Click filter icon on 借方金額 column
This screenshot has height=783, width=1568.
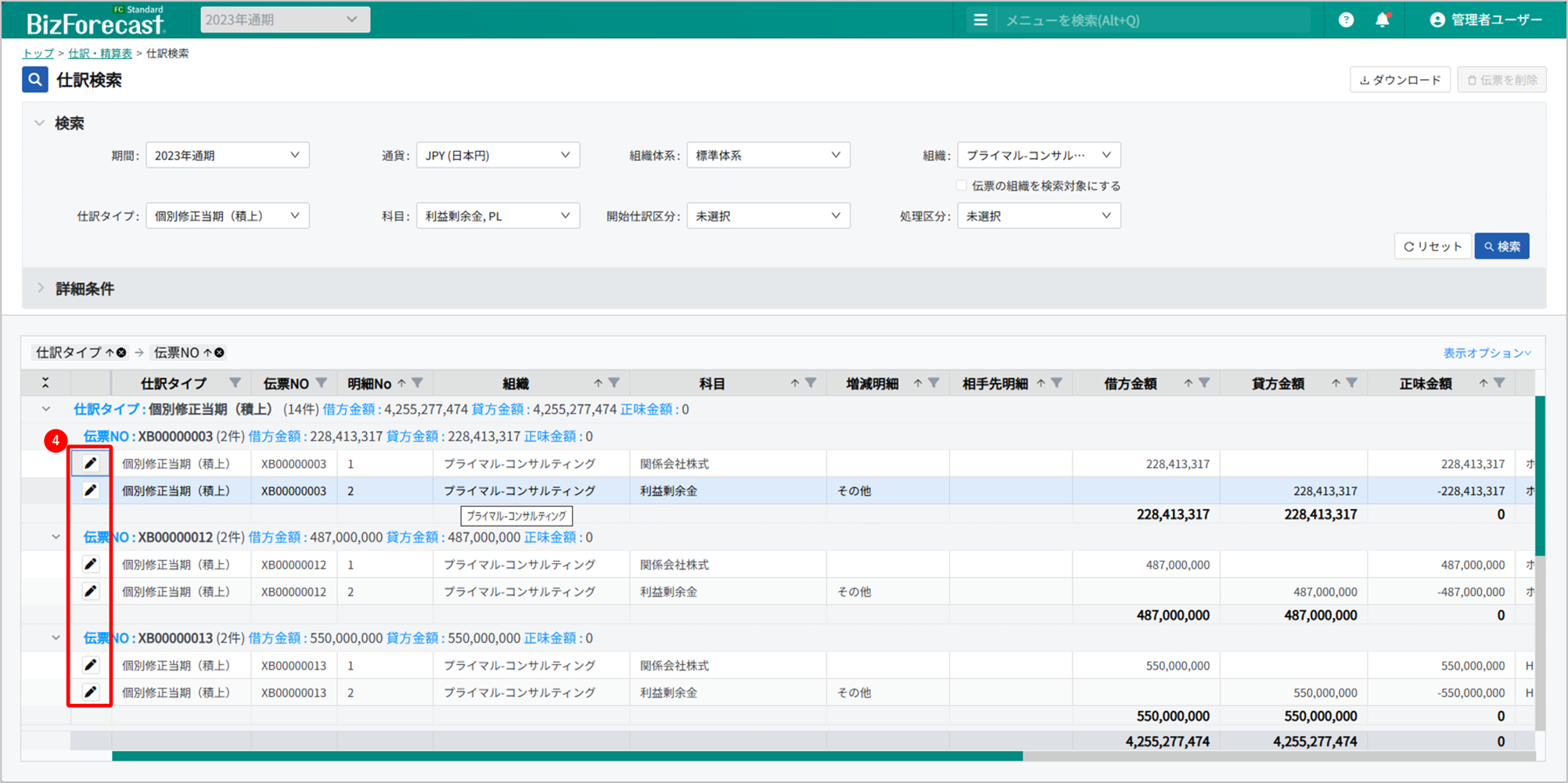tap(1204, 383)
